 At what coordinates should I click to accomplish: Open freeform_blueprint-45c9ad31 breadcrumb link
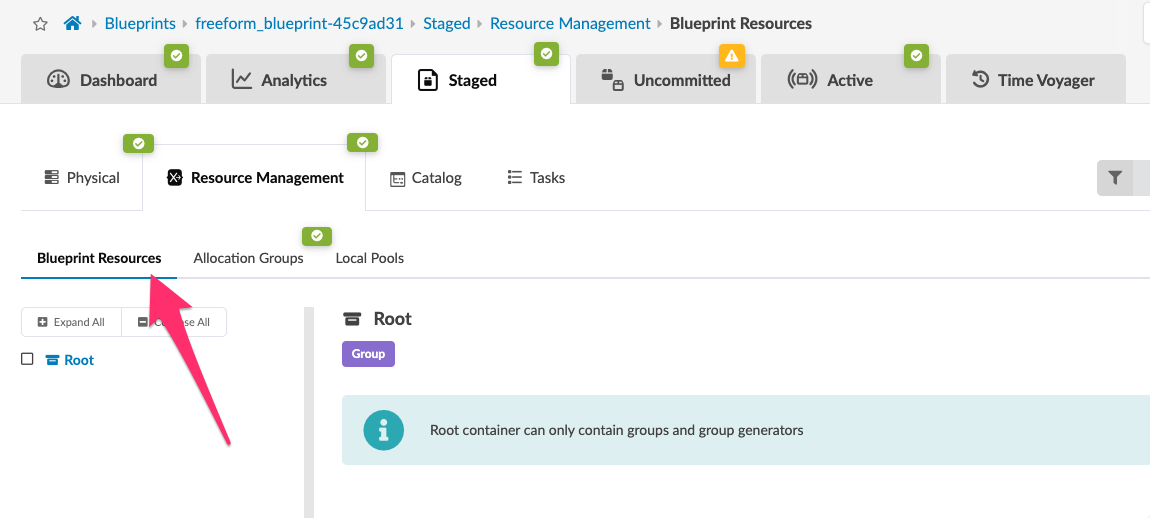tap(299, 23)
